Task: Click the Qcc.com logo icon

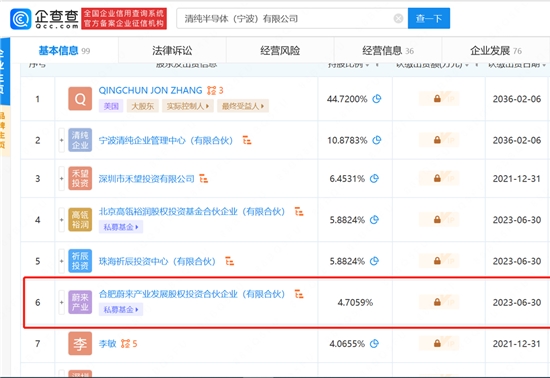Action: 21,19
